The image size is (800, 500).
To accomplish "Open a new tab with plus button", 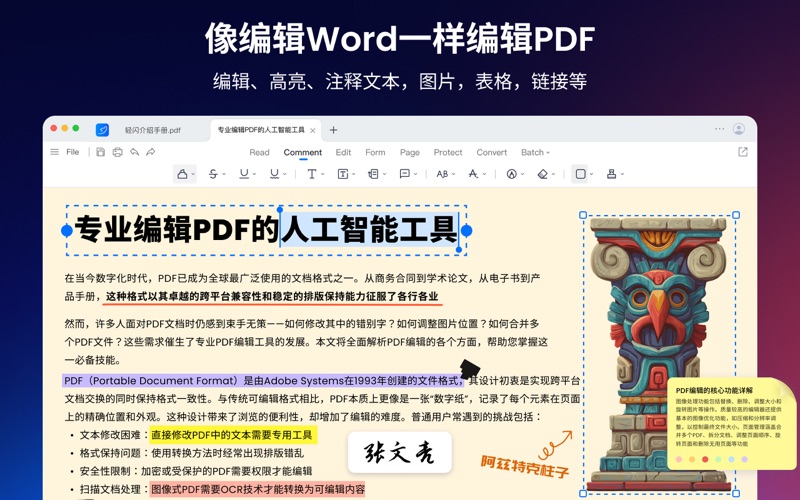I will click(x=333, y=130).
